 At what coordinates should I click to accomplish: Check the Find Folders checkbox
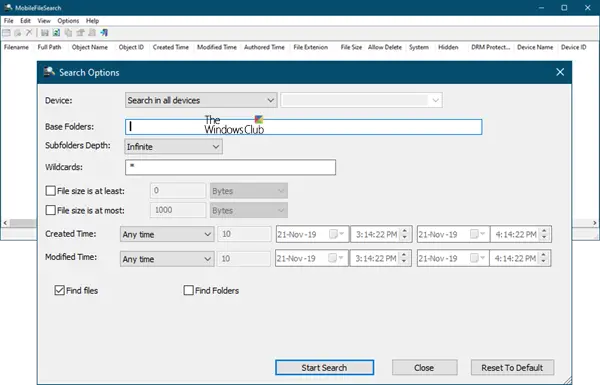[x=188, y=290]
